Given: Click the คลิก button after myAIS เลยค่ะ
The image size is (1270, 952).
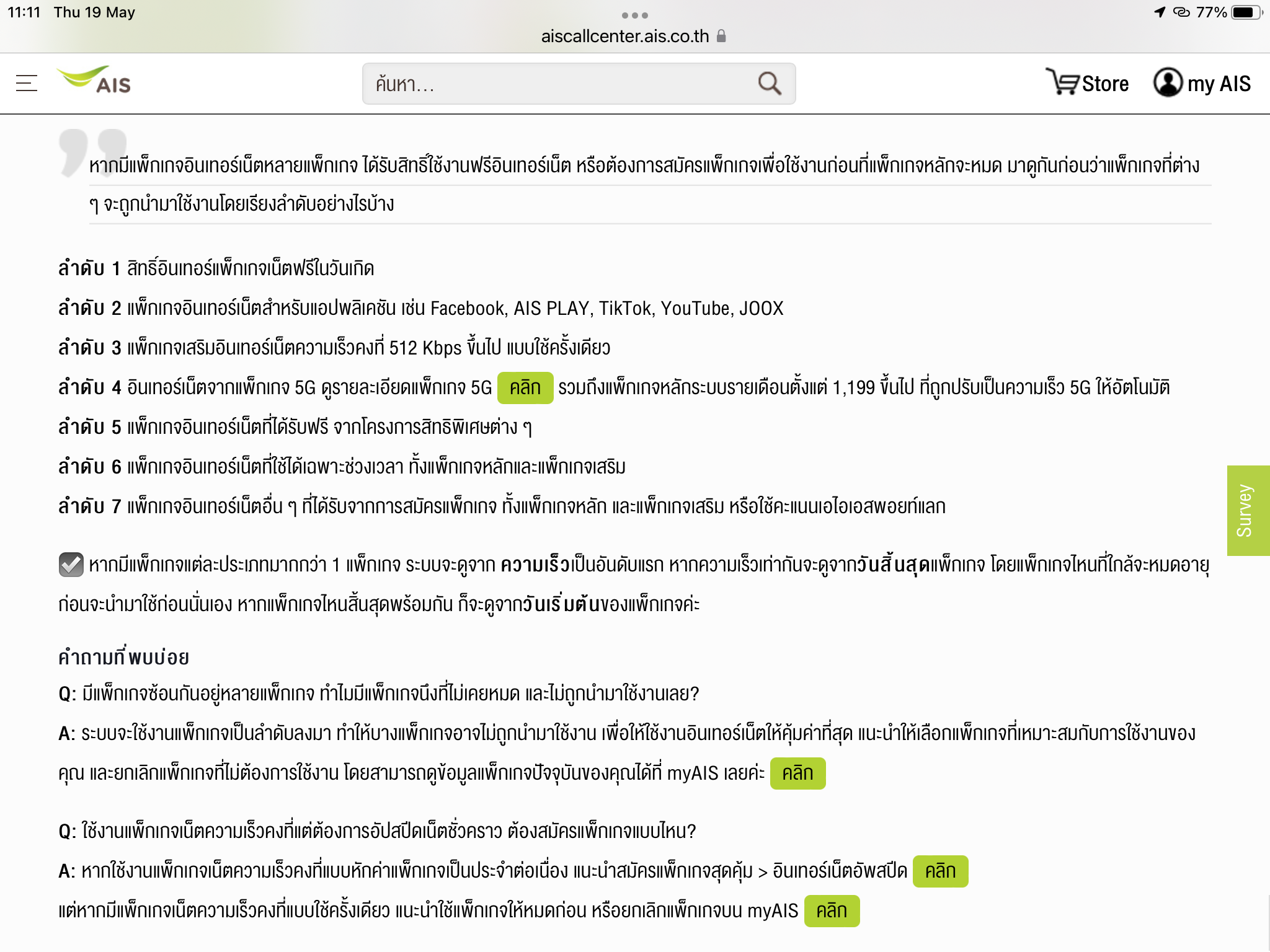Looking at the screenshot, I should tap(797, 773).
